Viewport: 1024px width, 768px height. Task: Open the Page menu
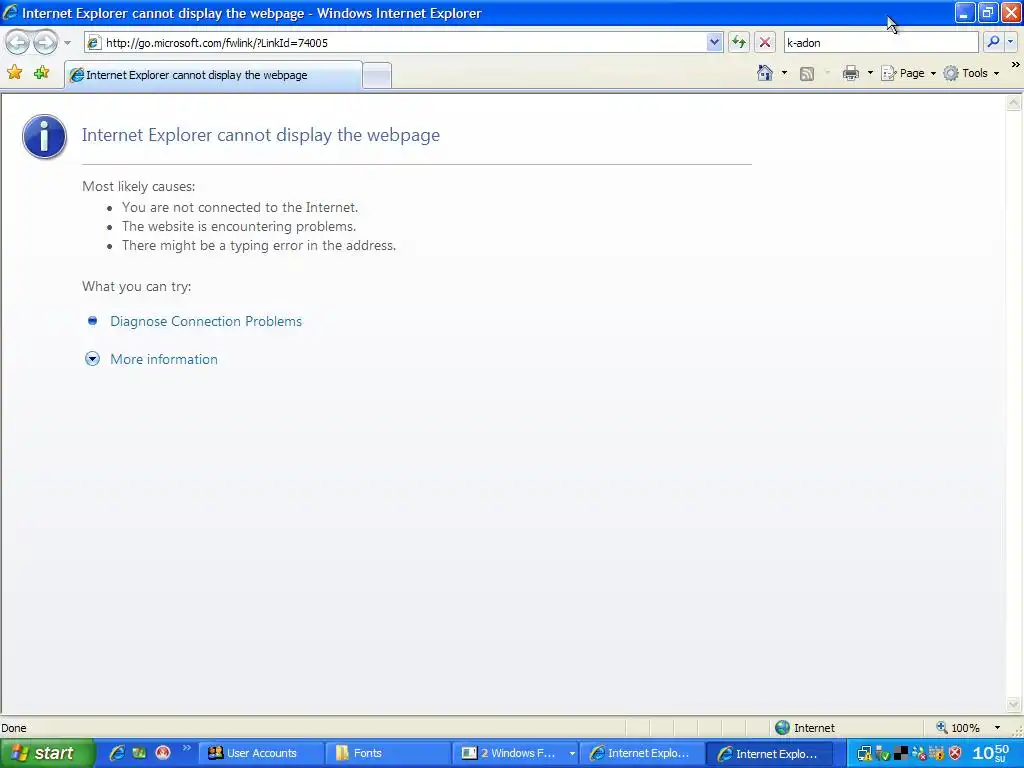pyautogui.click(x=908, y=73)
